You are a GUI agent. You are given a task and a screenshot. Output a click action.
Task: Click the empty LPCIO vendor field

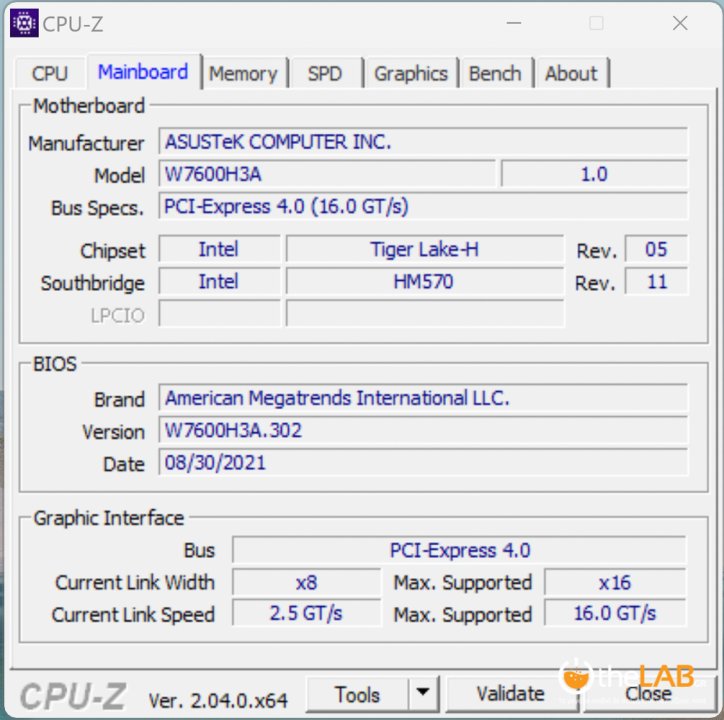point(219,314)
